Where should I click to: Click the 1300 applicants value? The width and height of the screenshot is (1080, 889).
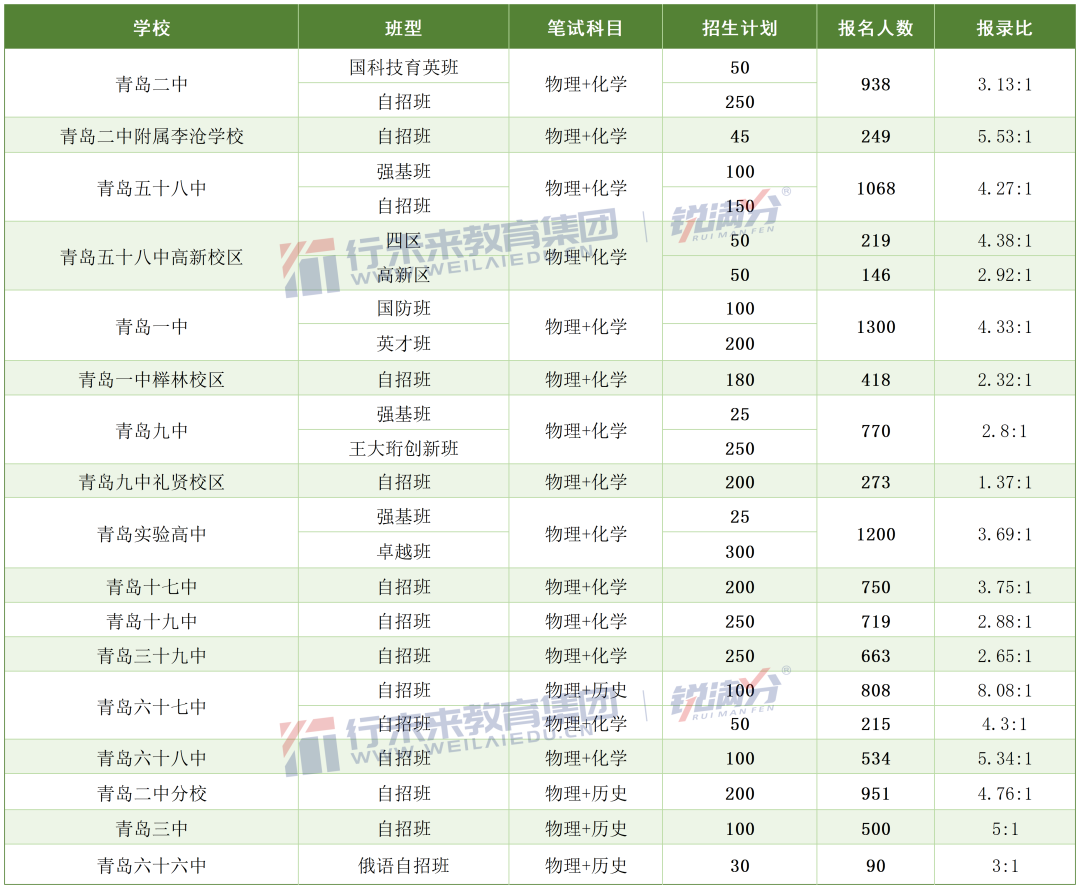coord(875,326)
